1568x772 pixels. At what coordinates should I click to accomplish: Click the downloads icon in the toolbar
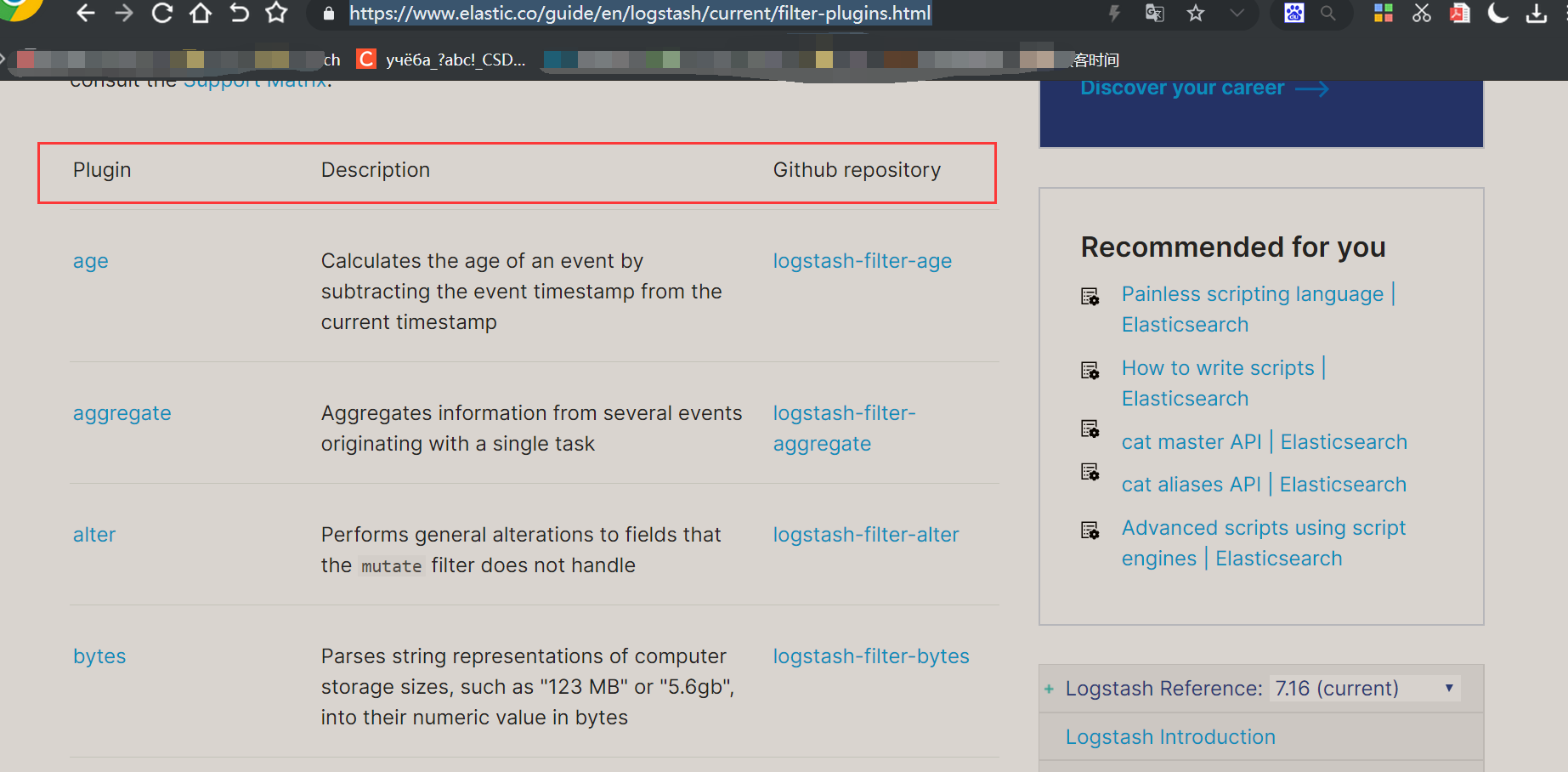pos(1537,14)
